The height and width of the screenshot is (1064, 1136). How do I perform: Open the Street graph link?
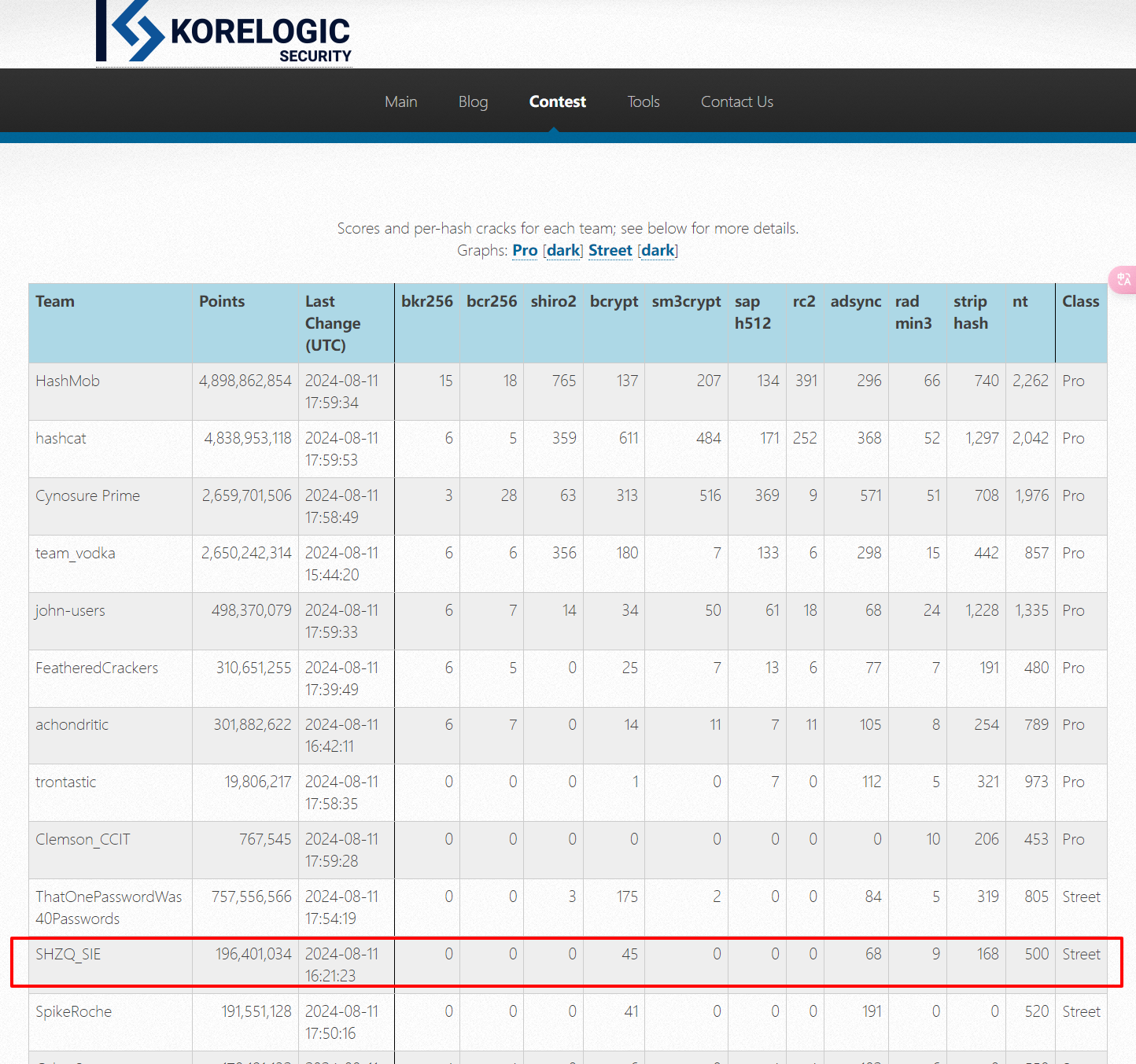(x=610, y=250)
